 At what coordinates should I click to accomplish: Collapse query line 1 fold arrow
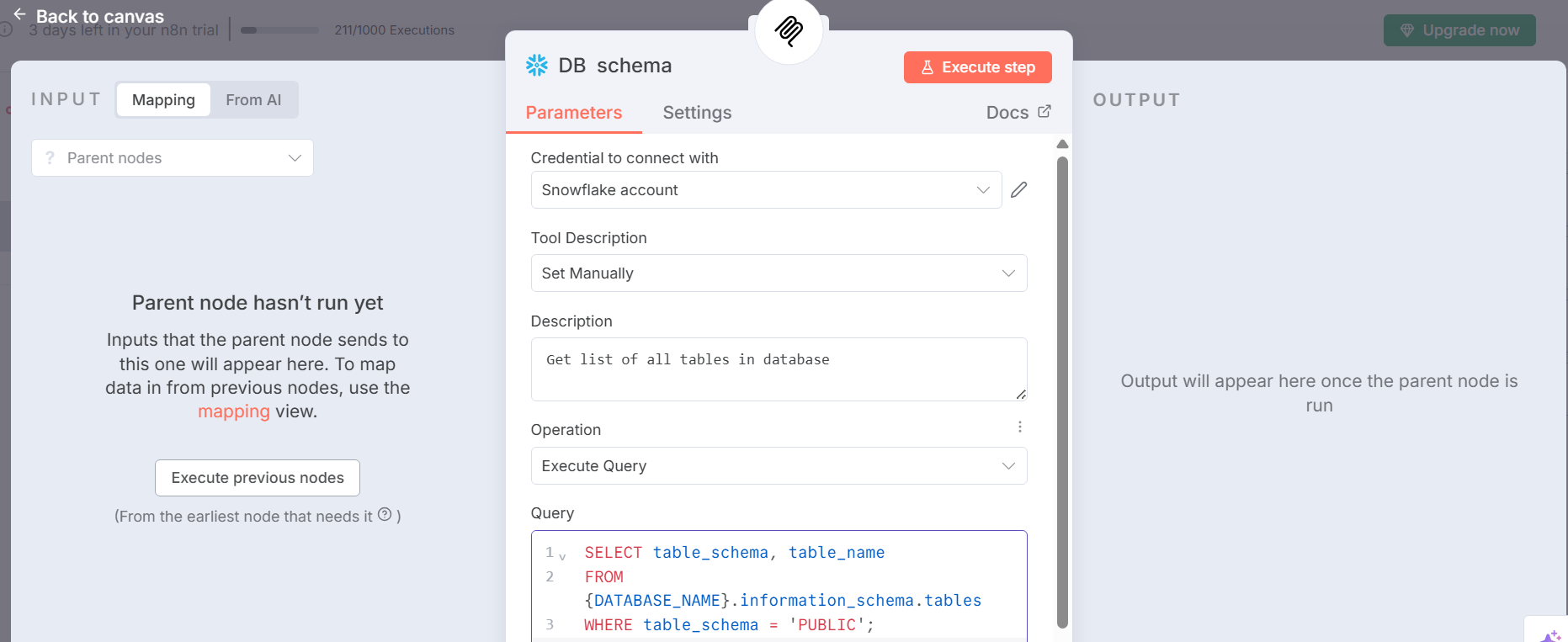[562, 556]
